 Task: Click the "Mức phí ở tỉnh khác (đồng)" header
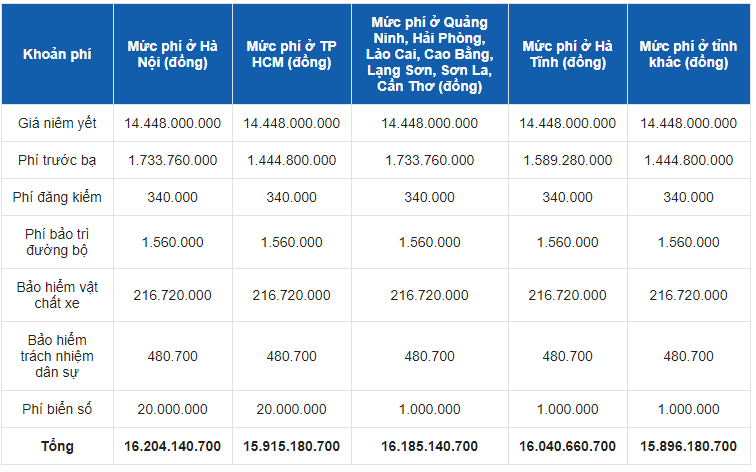pyautogui.click(x=688, y=54)
